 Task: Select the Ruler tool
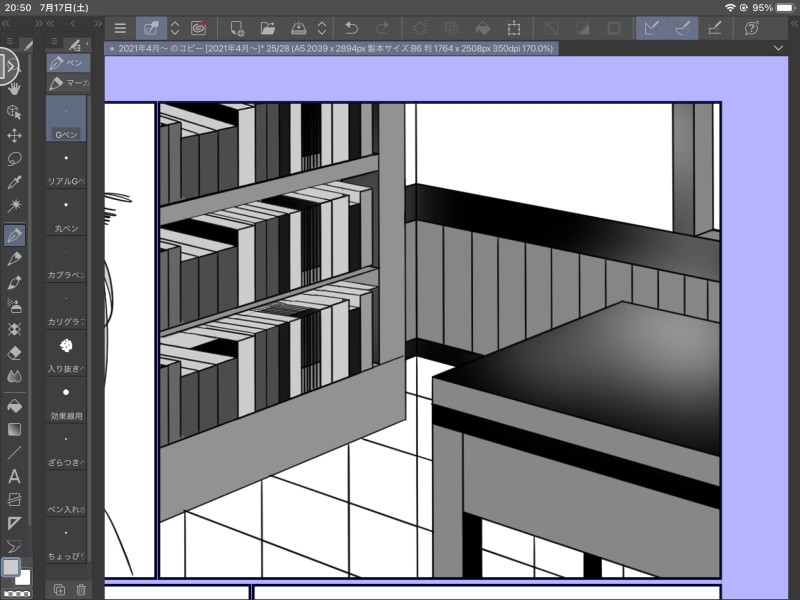(14, 523)
